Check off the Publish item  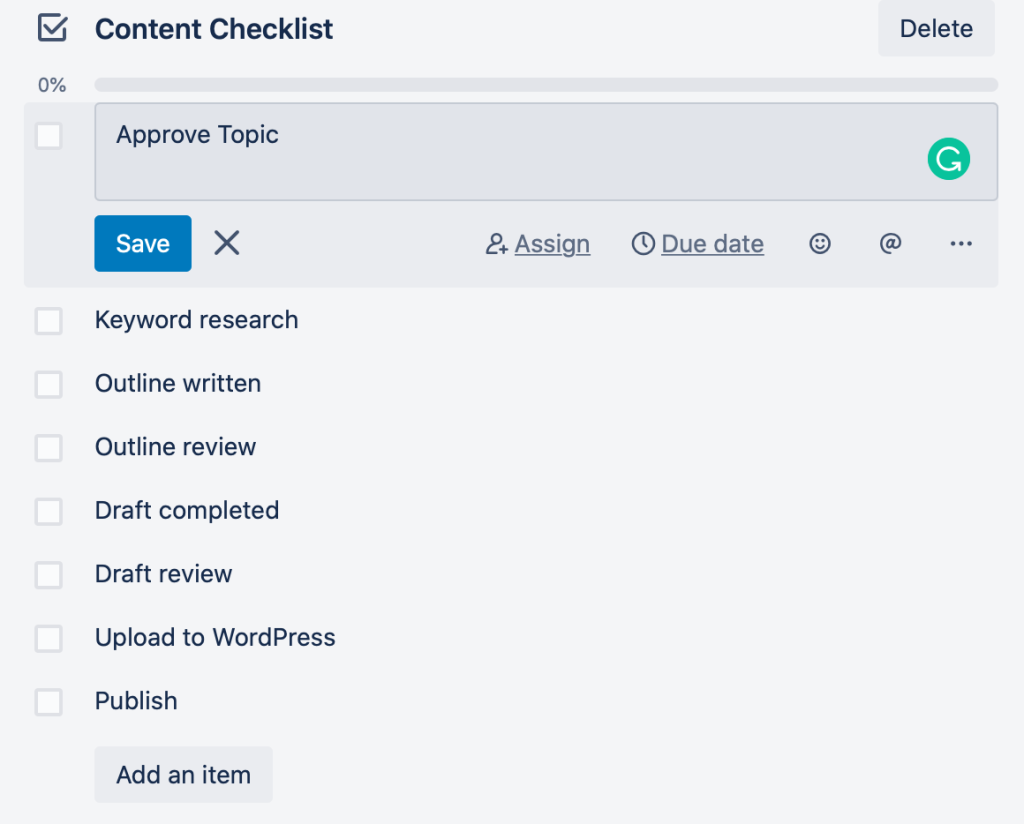(x=49, y=702)
